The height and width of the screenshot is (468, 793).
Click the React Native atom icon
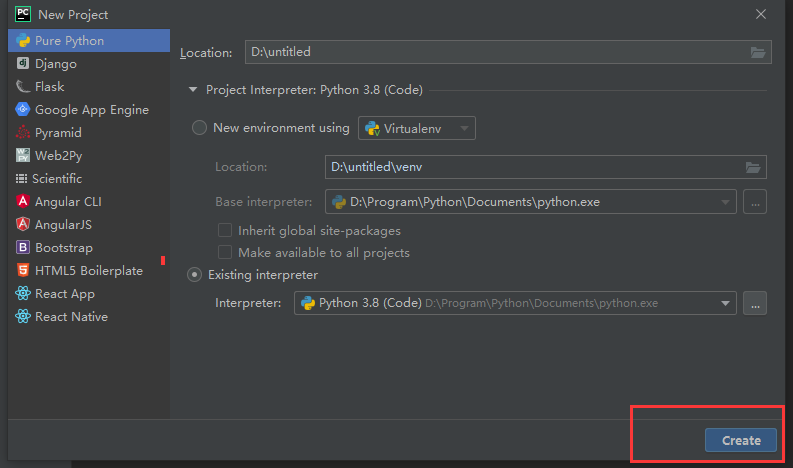[23, 316]
